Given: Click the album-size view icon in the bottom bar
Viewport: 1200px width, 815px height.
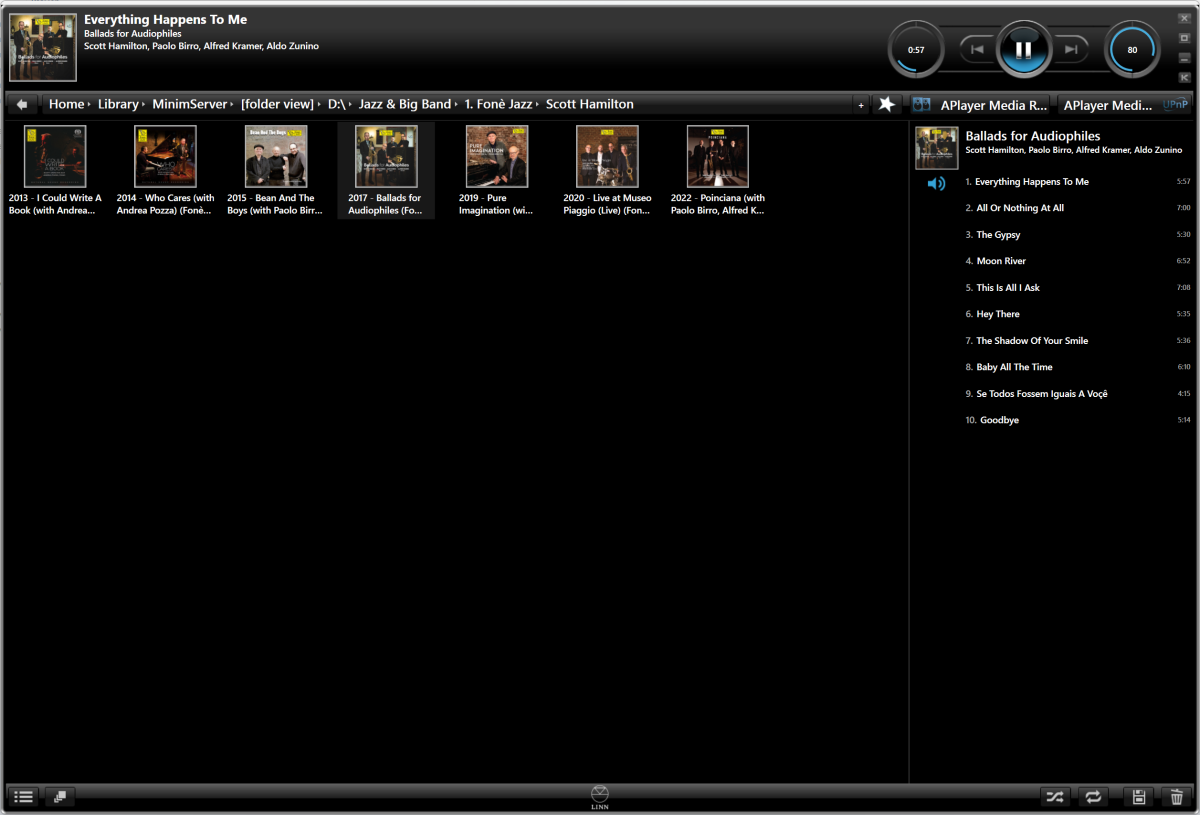Looking at the screenshot, I should (x=60, y=797).
